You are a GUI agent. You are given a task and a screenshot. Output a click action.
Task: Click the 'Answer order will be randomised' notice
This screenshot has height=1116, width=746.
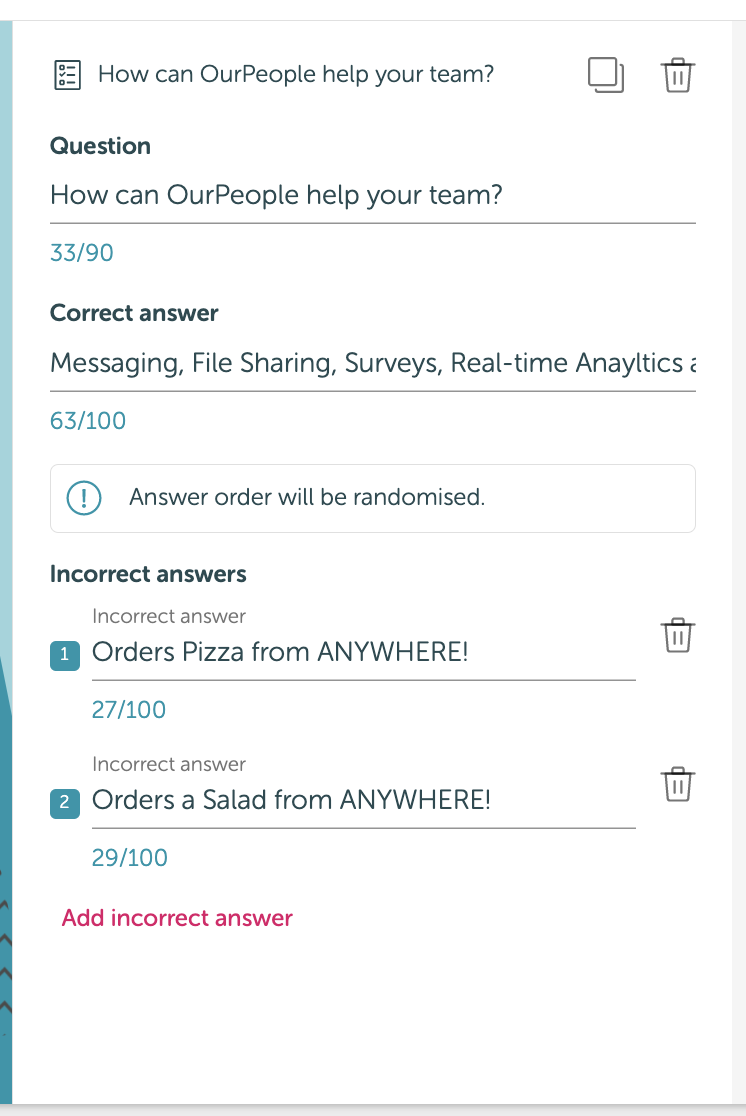point(372,498)
